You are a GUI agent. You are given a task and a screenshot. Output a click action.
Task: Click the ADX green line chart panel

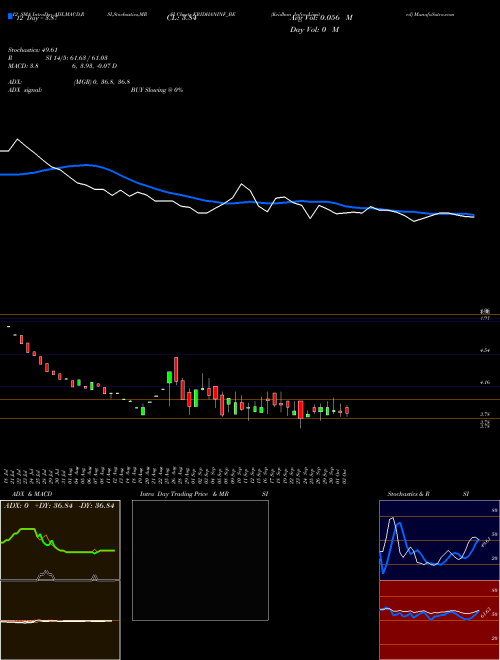pos(60,540)
